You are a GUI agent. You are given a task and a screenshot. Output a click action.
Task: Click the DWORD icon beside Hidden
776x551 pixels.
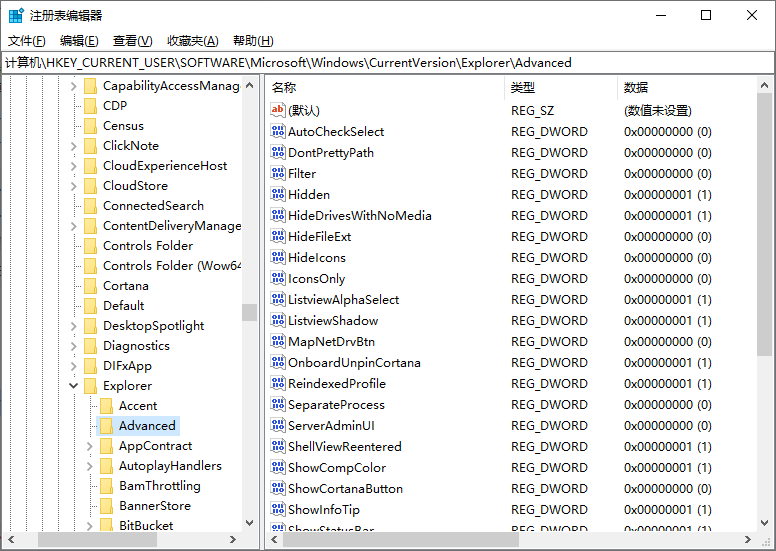(278, 194)
